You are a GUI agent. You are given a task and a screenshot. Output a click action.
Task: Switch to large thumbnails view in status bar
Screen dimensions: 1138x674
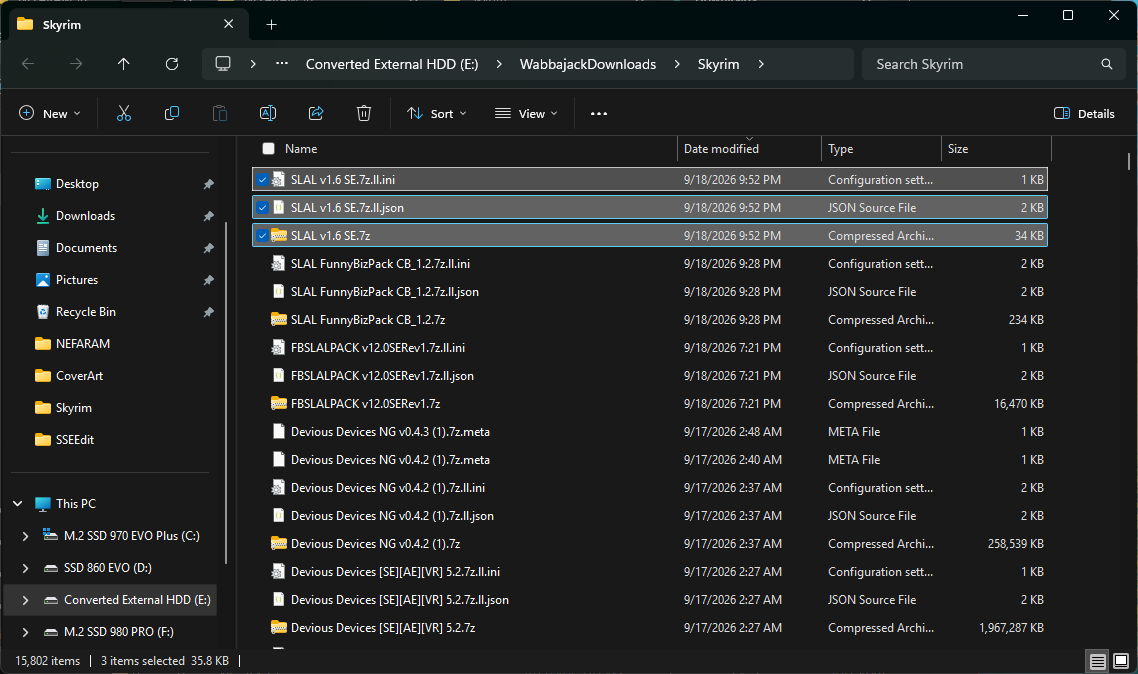point(1121,662)
